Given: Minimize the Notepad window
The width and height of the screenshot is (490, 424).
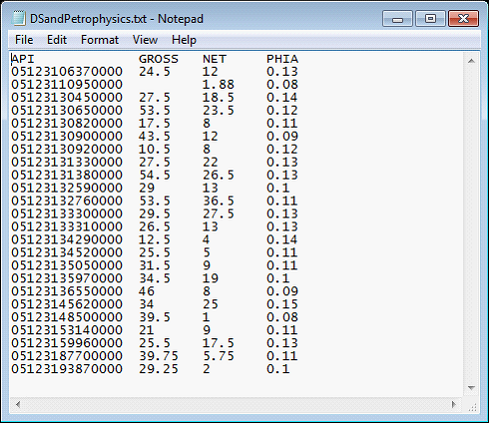Looking at the screenshot, I should (397, 18).
